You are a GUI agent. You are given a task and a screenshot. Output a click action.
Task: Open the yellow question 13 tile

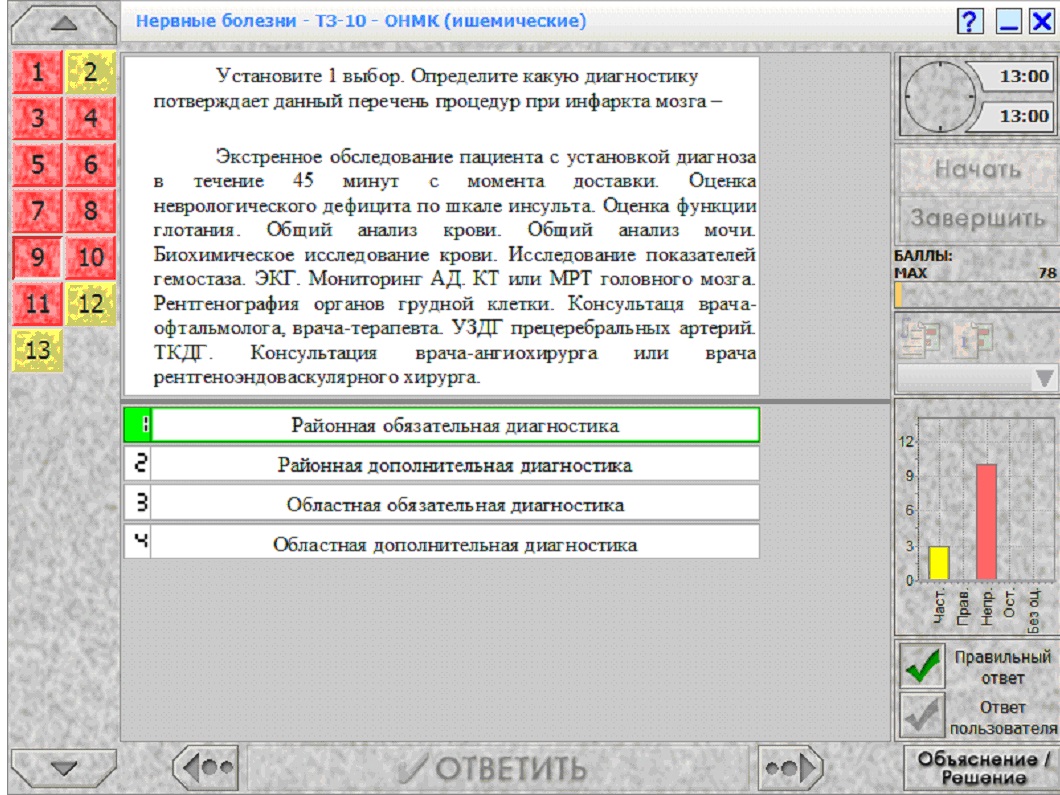pos(37,350)
